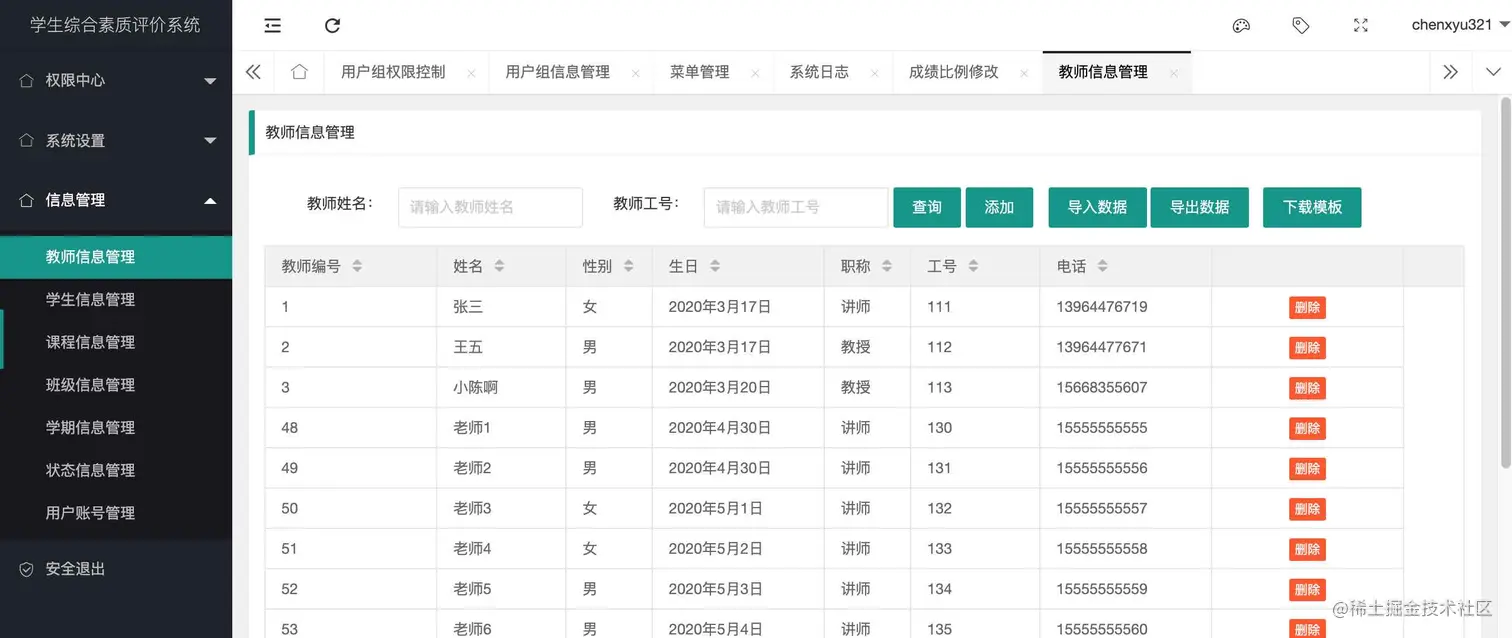Open 课程信息管理 in sidebar
The height and width of the screenshot is (638, 1512).
pos(116,342)
